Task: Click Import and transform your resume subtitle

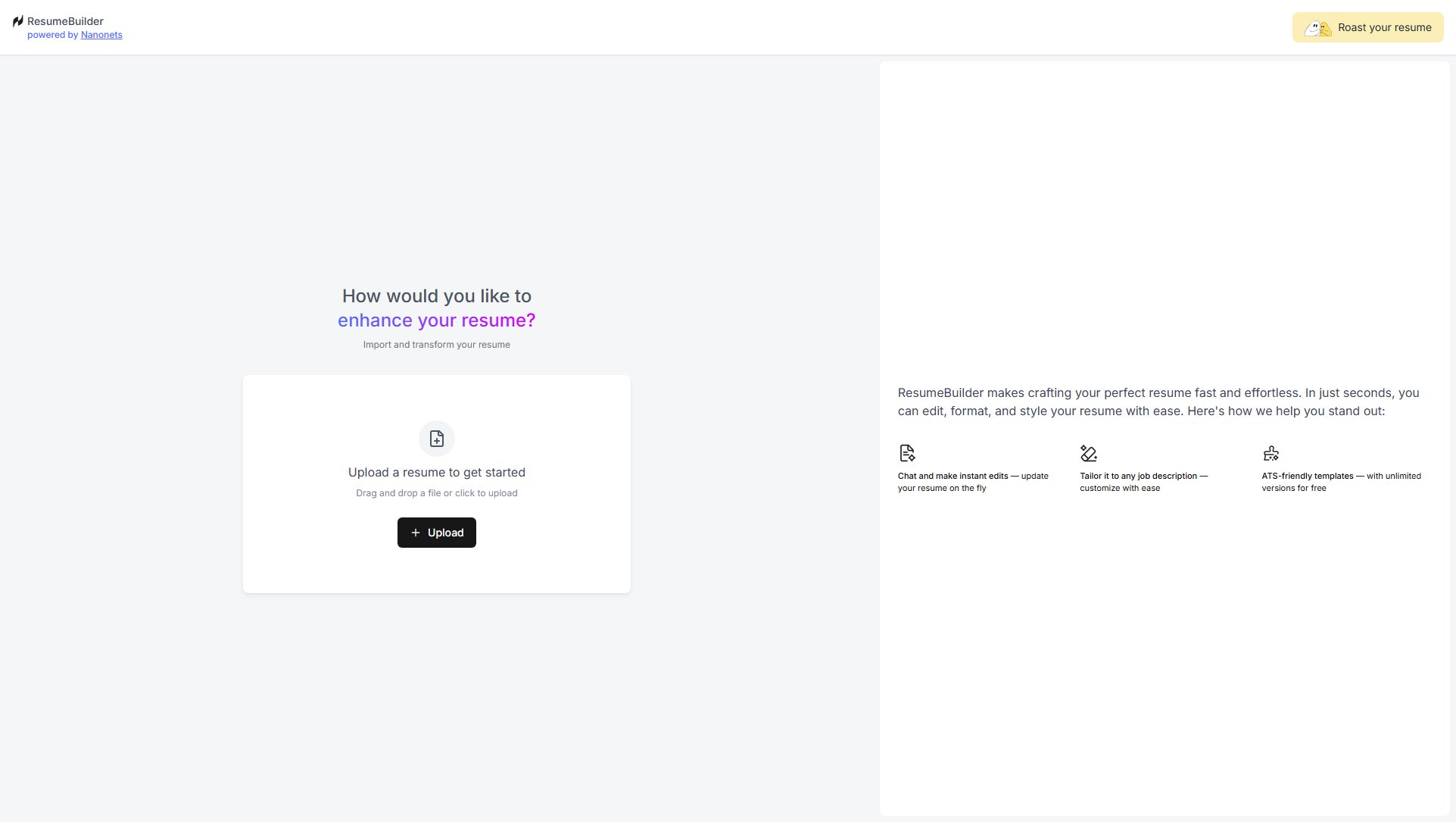Action: pyautogui.click(x=436, y=344)
